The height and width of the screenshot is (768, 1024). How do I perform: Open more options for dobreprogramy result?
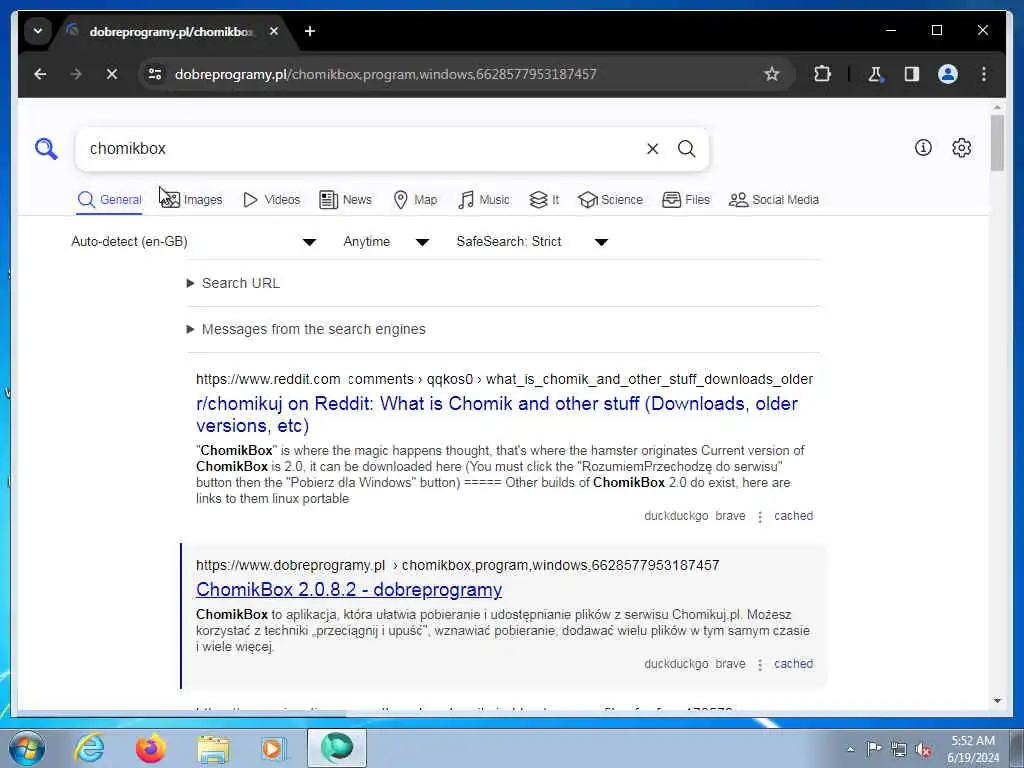pos(760,665)
